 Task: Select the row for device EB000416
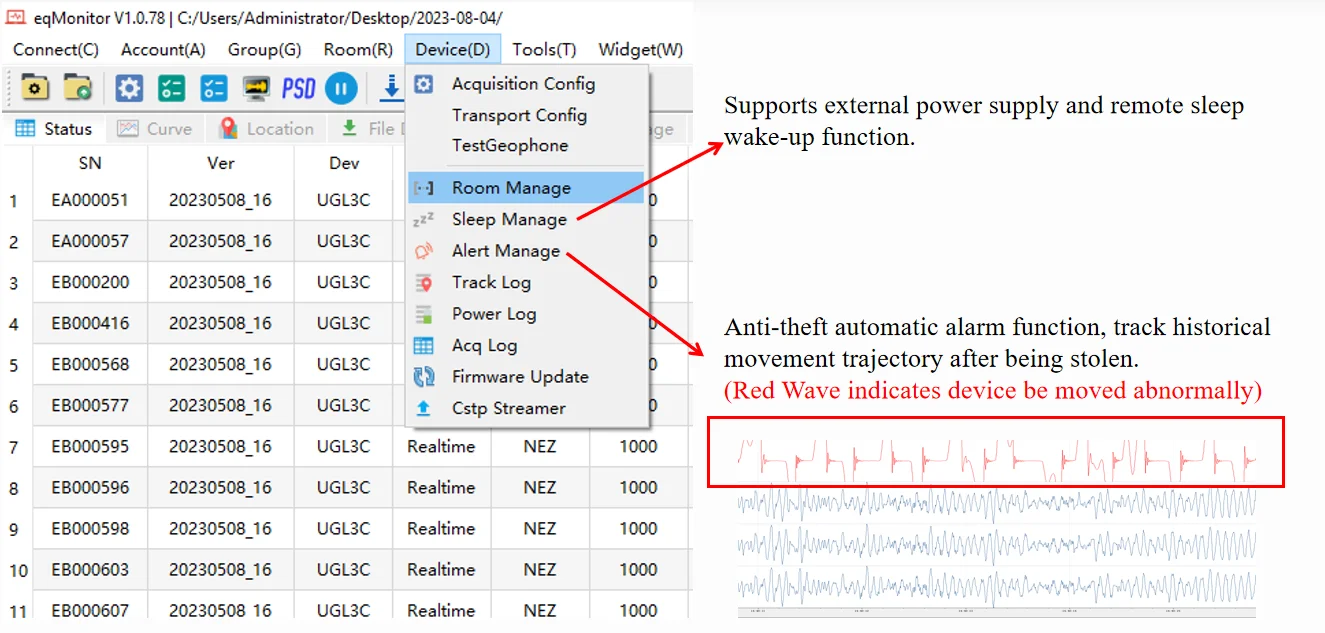tap(91, 323)
